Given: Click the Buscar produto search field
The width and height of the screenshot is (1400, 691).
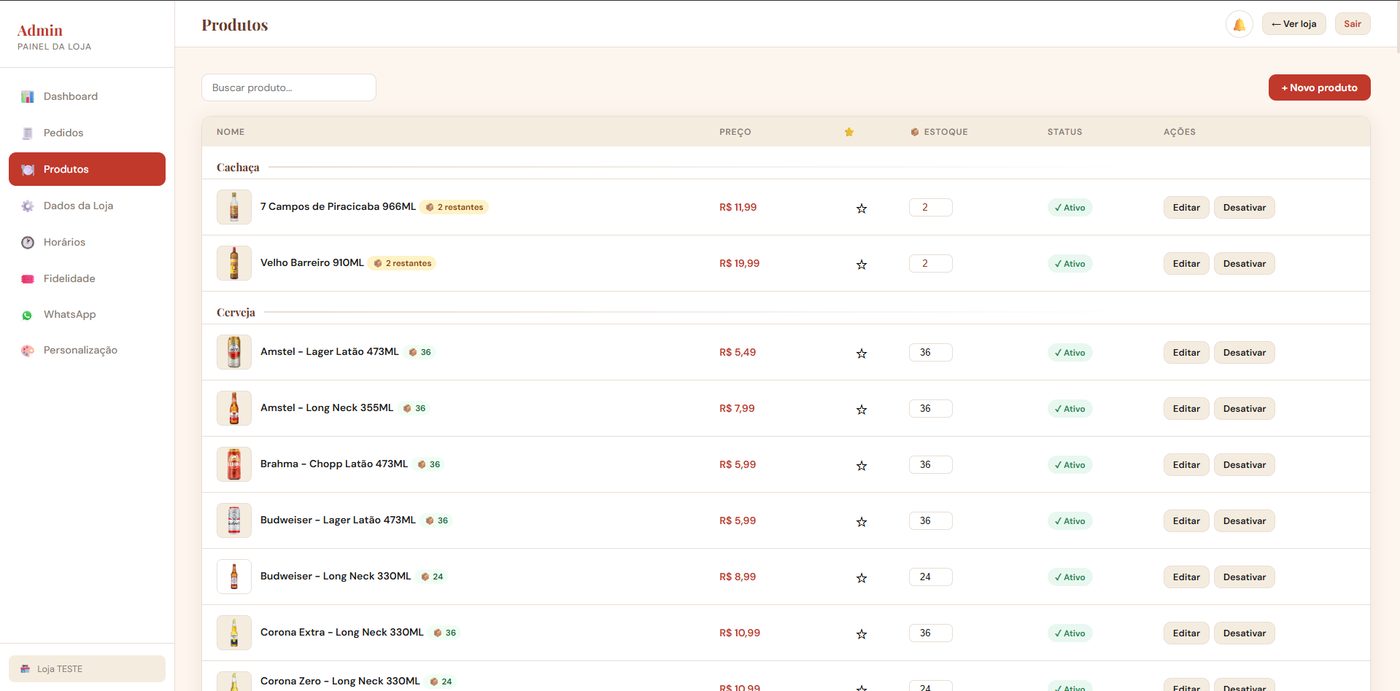Looking at the screenshot, I should pos(289,88).
